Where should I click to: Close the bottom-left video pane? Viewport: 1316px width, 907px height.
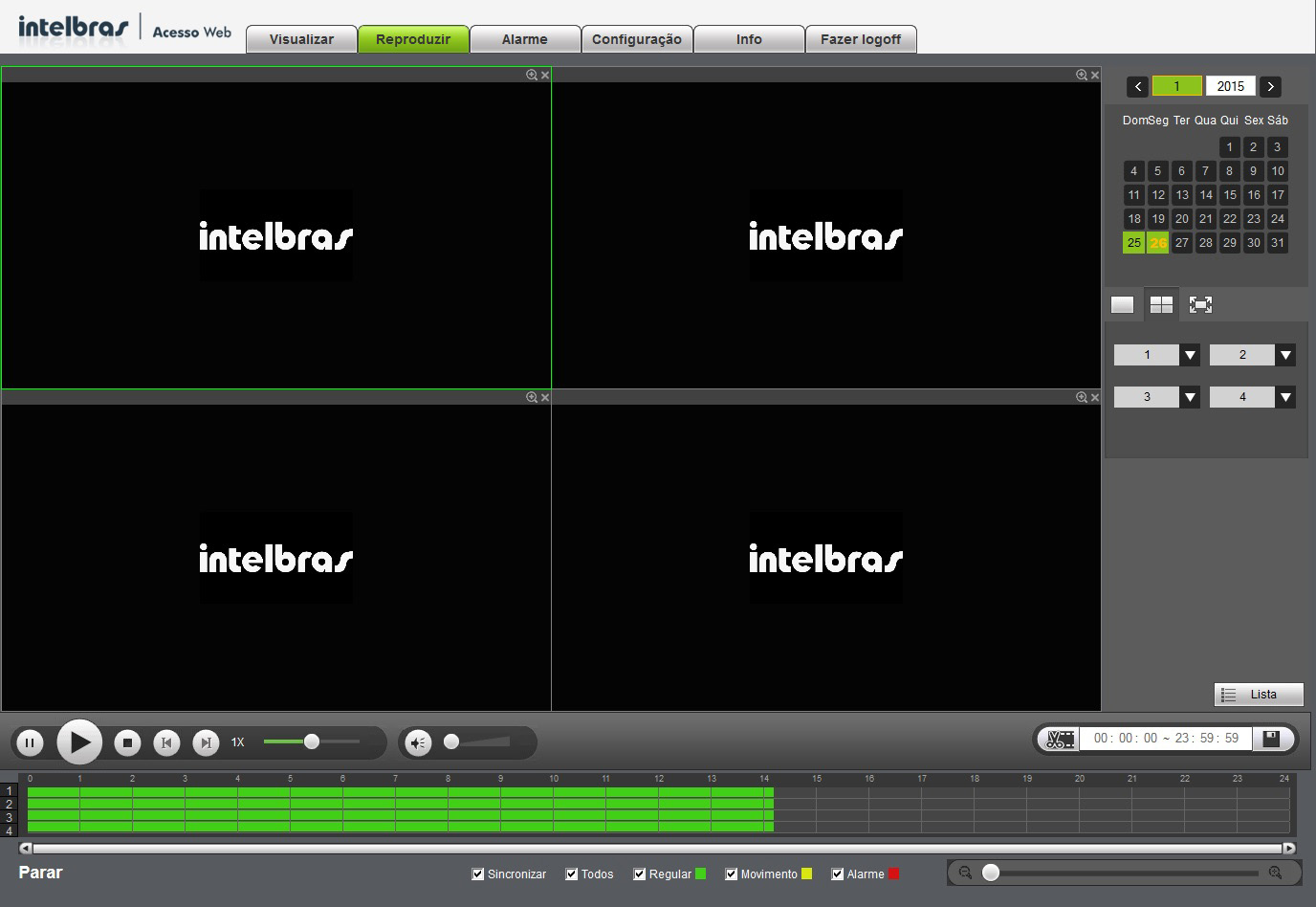545,397
